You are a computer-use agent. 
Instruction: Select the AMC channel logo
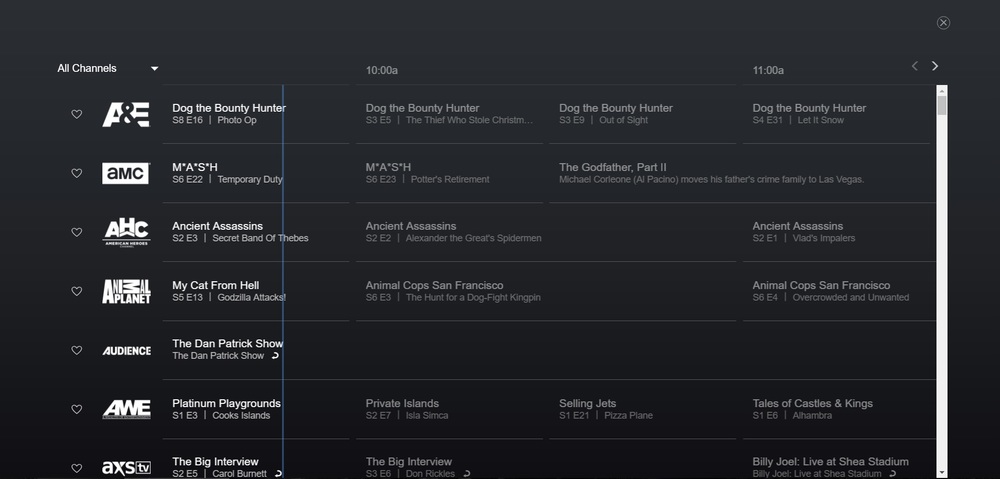(126, 173)
